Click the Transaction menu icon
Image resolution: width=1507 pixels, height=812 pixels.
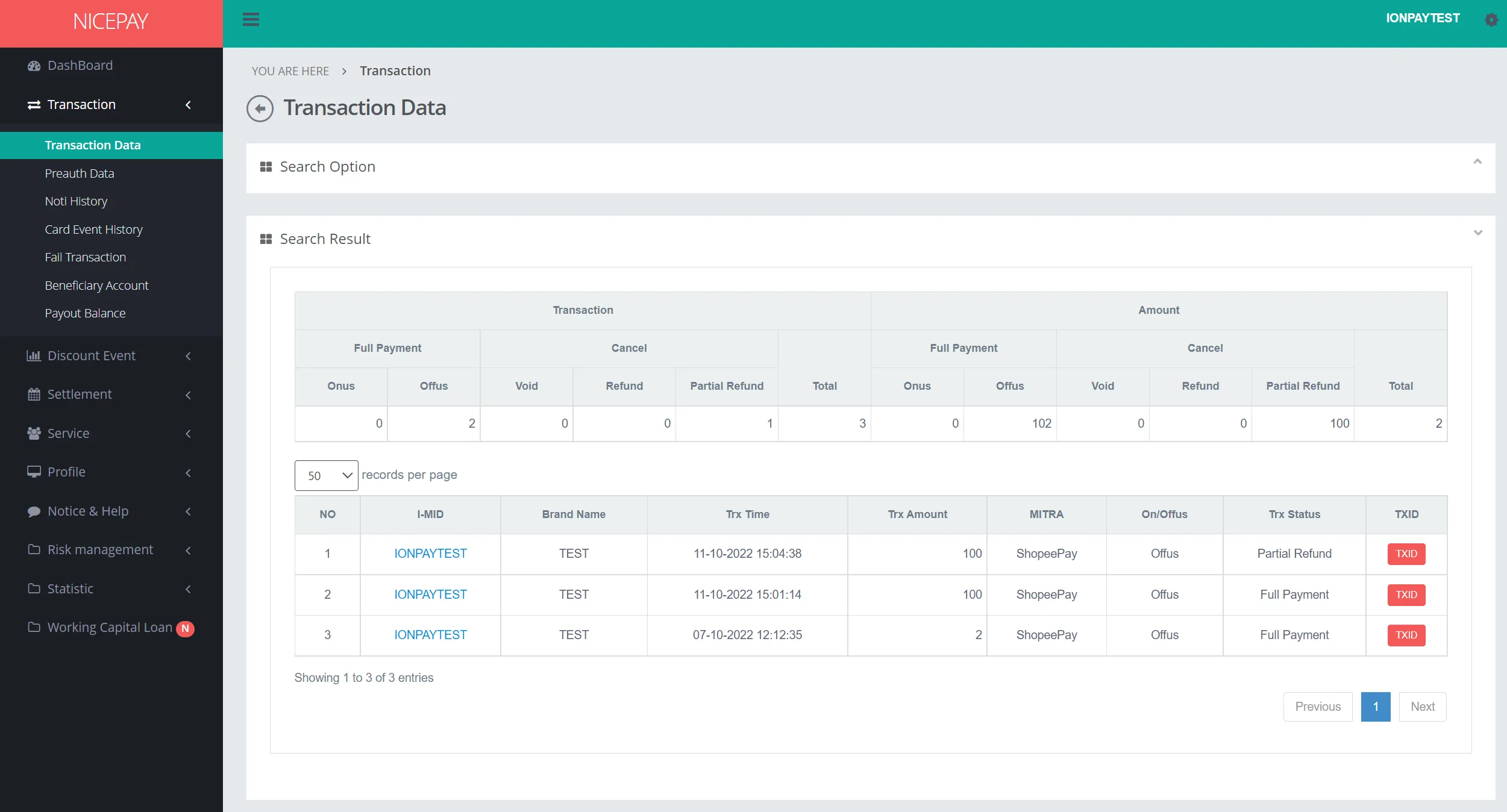coord(33,104)
